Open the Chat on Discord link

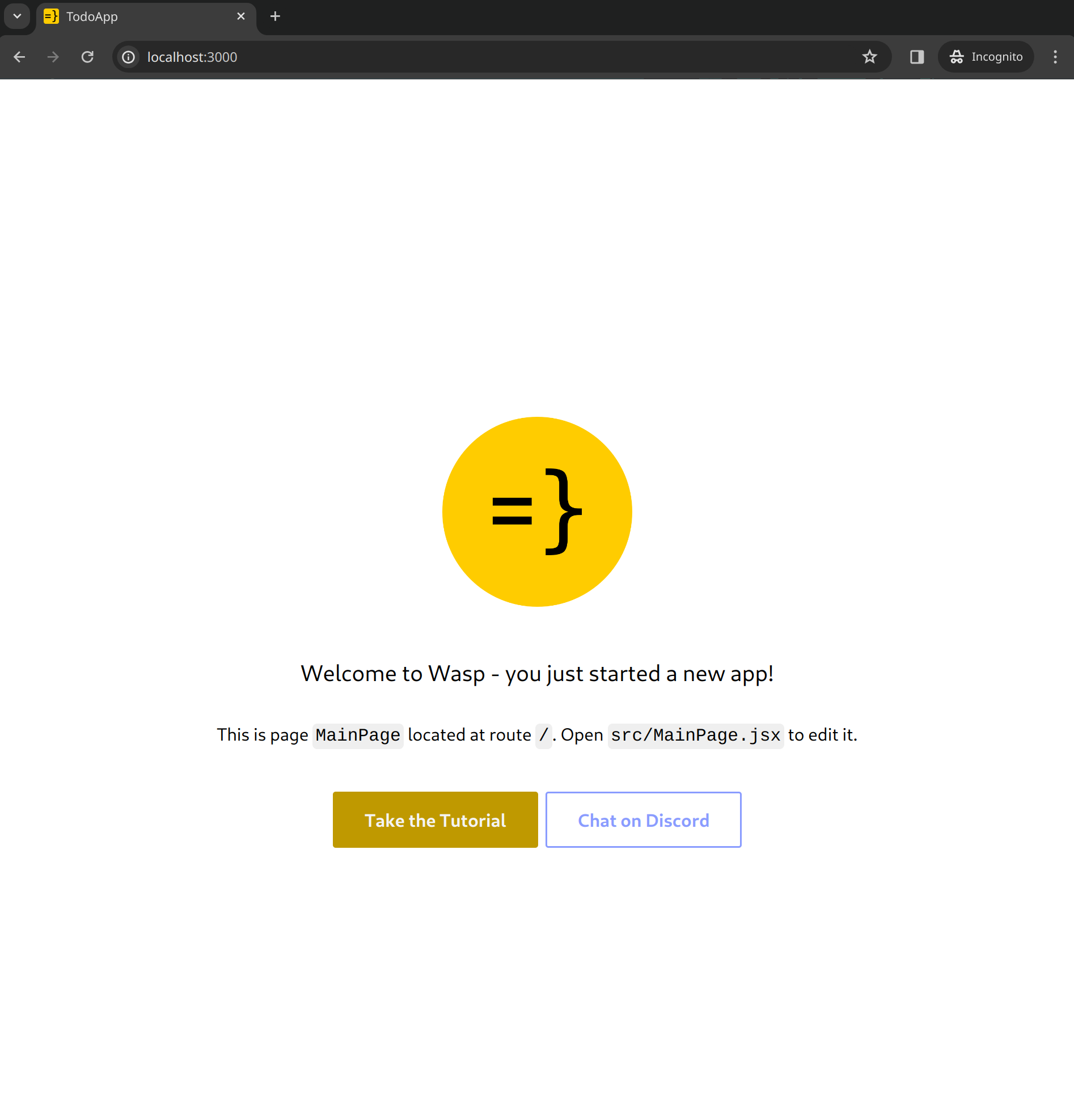point(643,820)
